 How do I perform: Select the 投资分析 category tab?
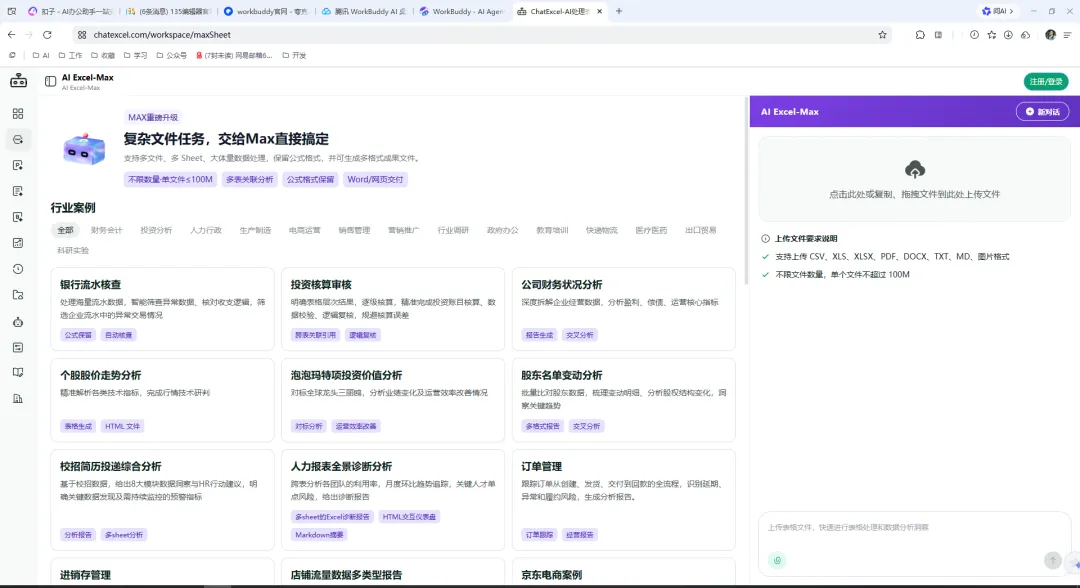point(156,230)
